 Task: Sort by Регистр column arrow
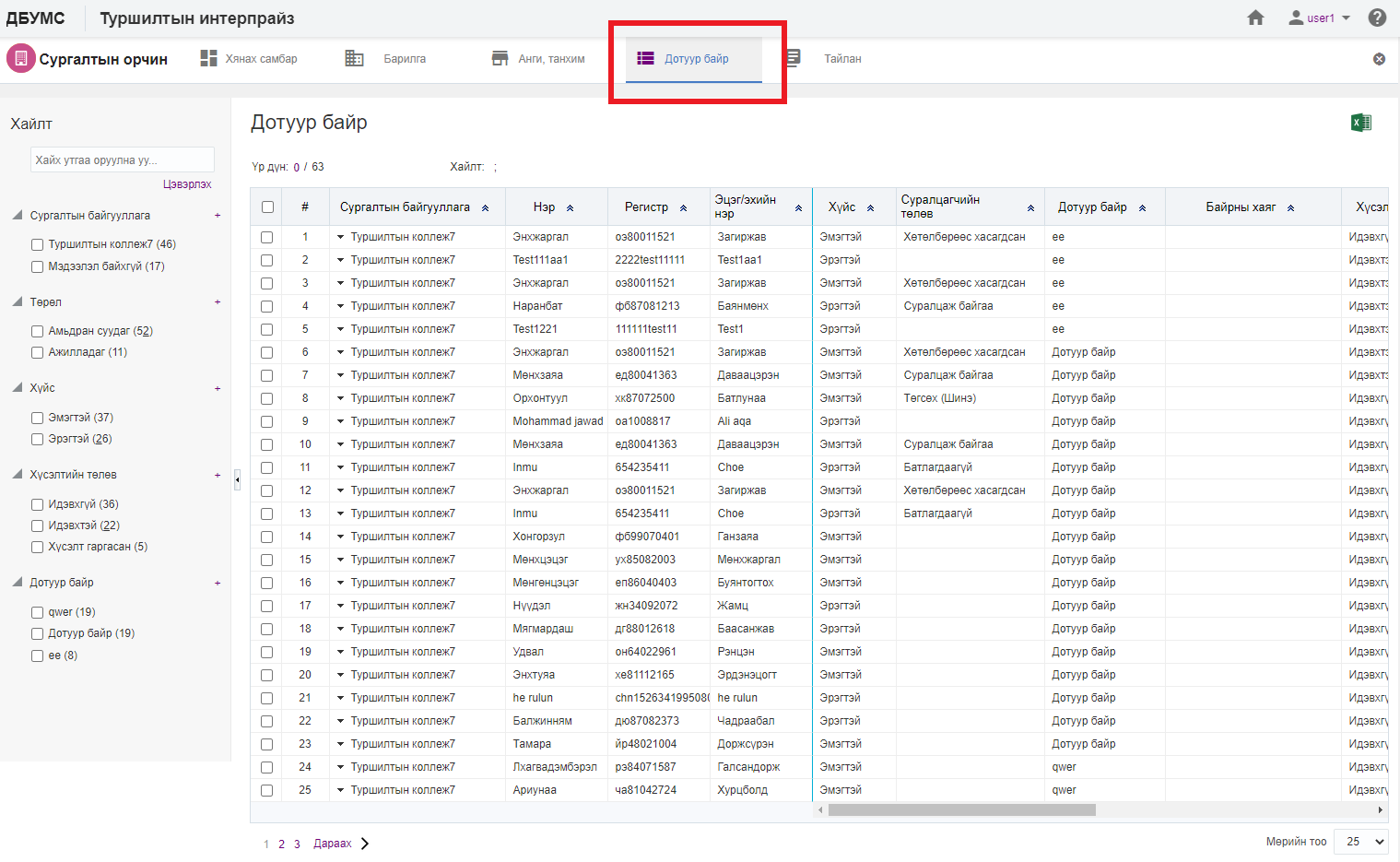pyautogui.click(x=683, y=208)
